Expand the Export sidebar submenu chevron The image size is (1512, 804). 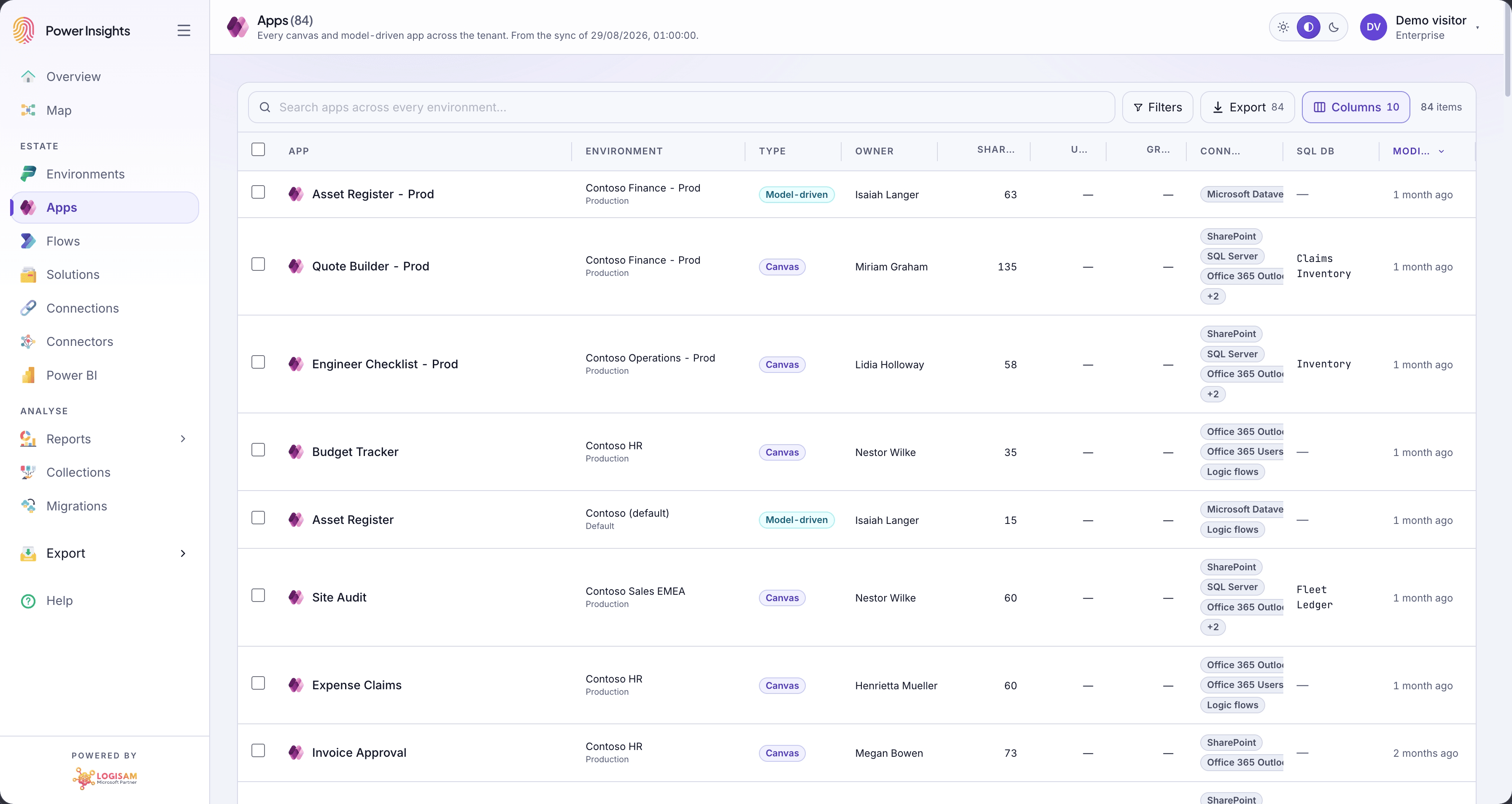coord(183,553)
